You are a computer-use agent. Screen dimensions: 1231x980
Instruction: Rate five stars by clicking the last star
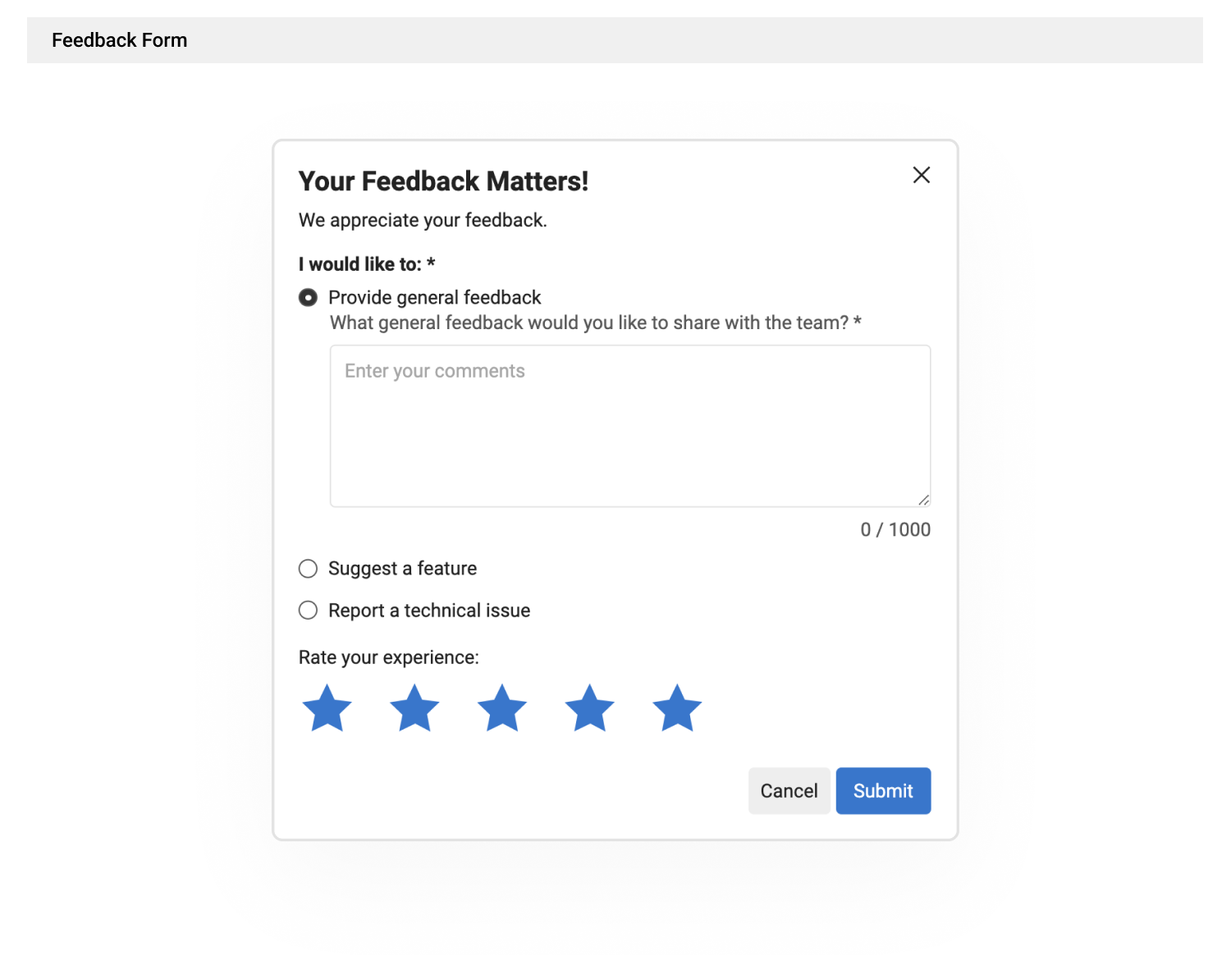tap(676, 708)
